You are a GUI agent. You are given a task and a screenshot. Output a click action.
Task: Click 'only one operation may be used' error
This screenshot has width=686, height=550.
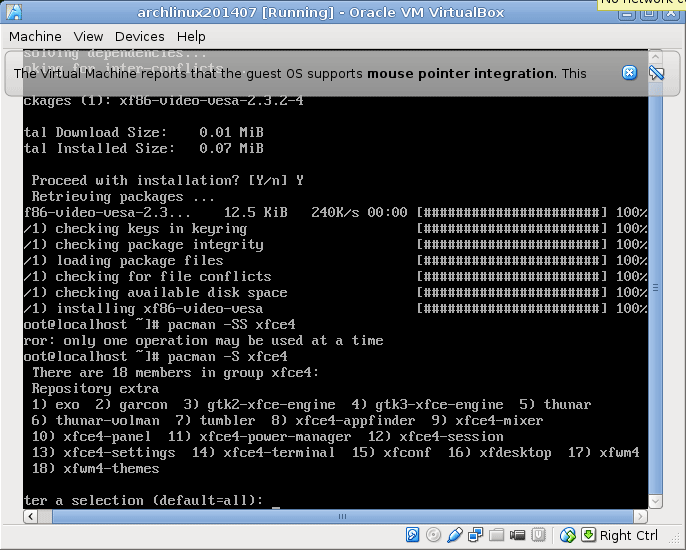pos(203,340)
